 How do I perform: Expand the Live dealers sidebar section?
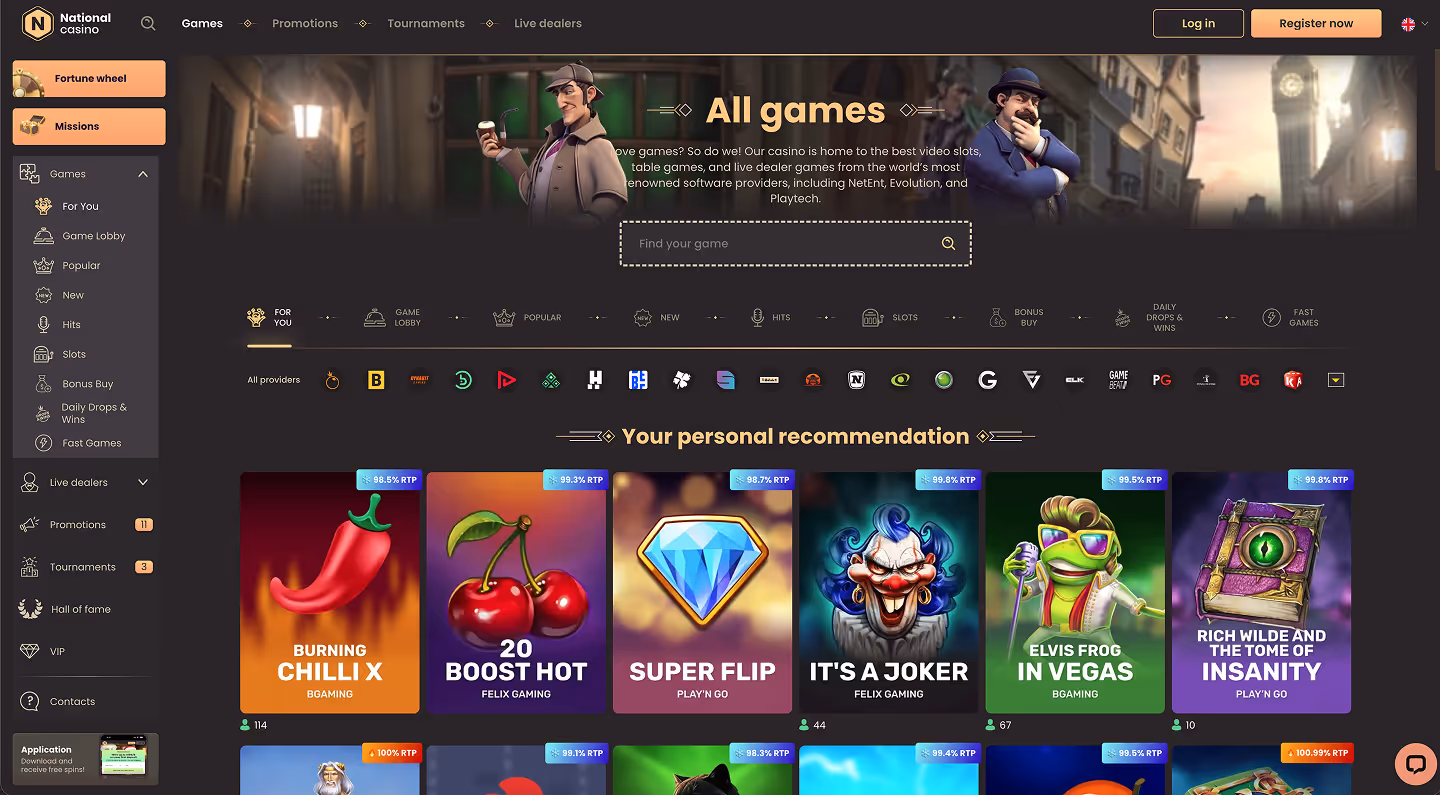click(143, 482)
